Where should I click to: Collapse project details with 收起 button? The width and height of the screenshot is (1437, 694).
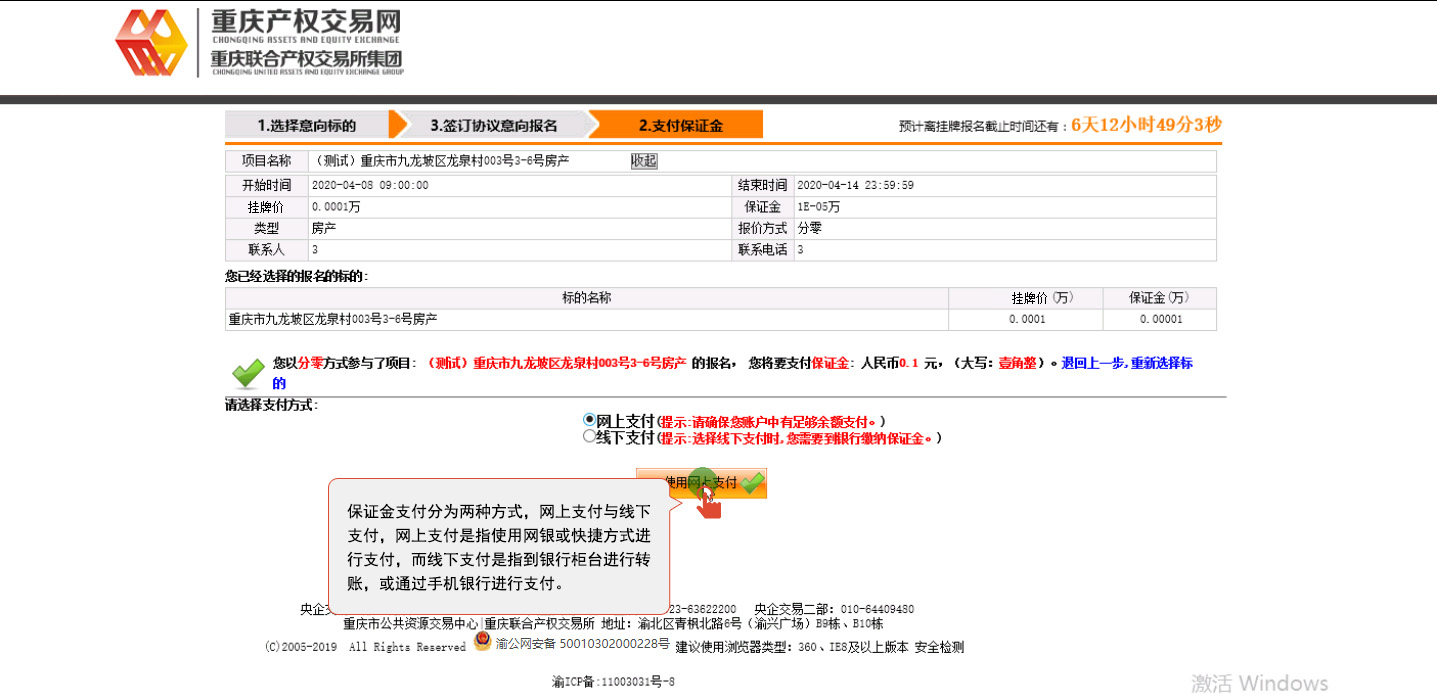tap(644, 160)
